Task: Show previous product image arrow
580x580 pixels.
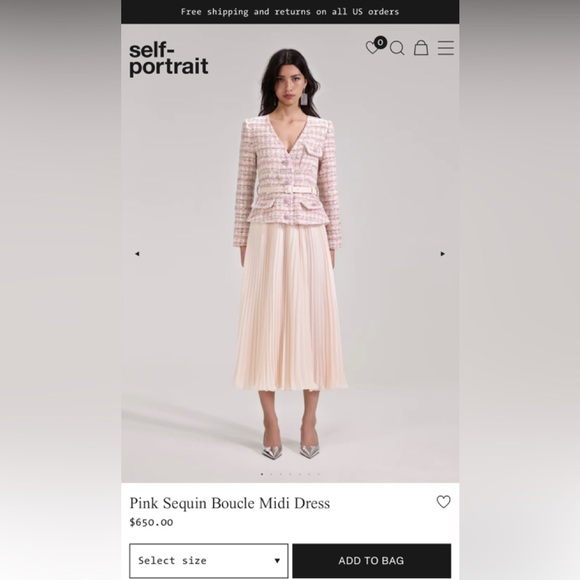Action: [x=137, y=254]
